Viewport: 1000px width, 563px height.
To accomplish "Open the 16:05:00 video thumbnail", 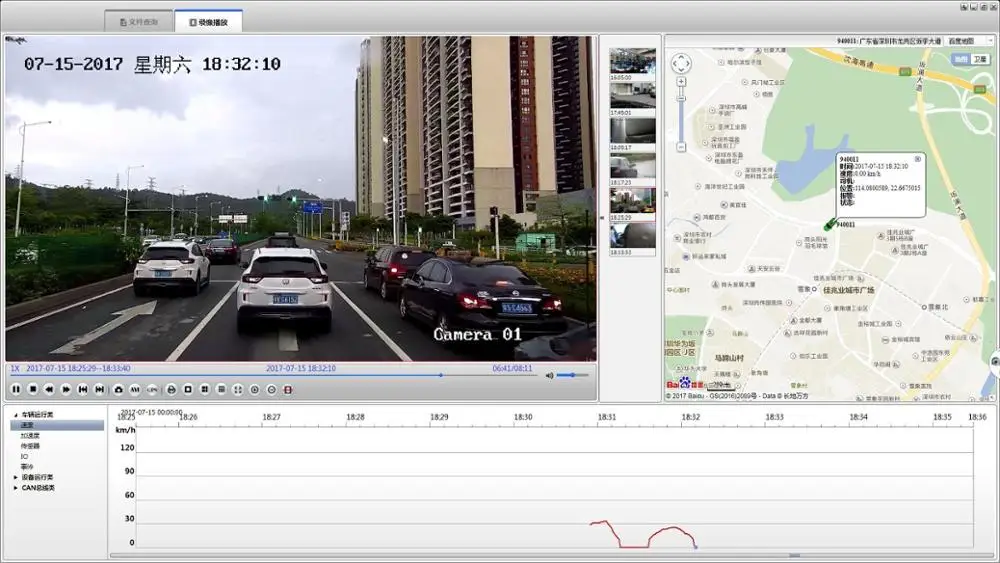I will click(x=633, y=62).
